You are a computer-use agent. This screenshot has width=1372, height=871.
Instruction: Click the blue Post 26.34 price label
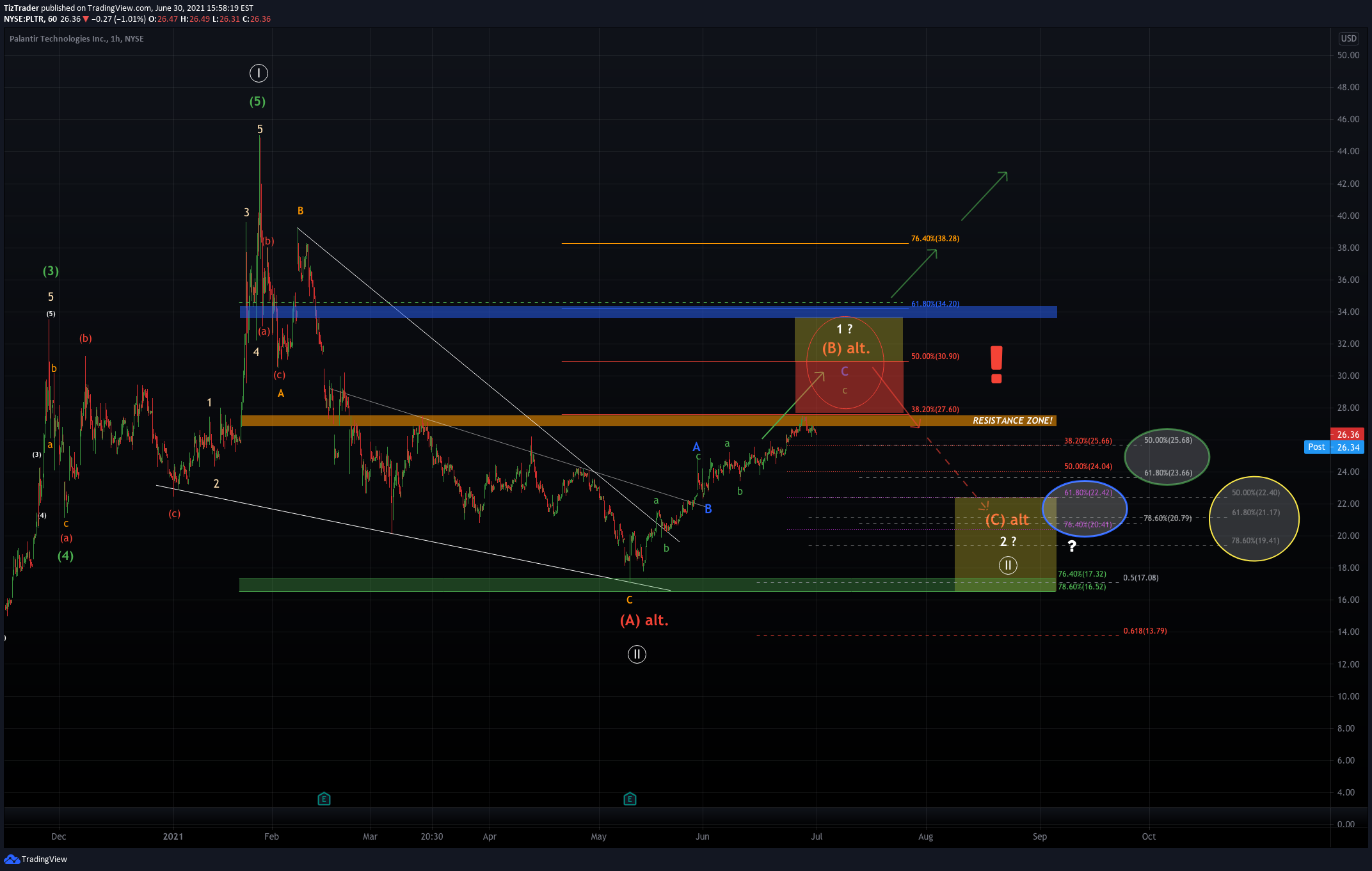[1334, 447]
